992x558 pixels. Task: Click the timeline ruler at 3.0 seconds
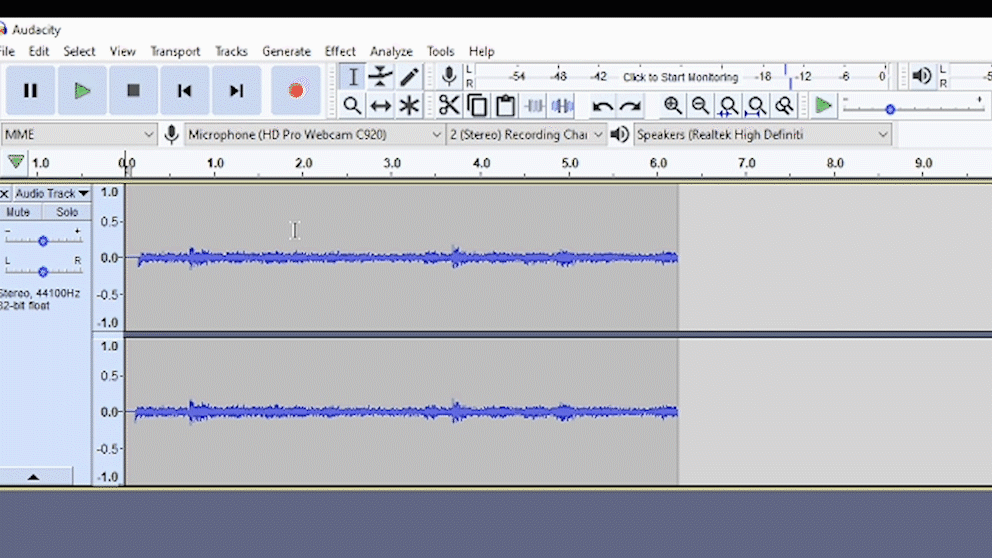(x=392, y=163)
